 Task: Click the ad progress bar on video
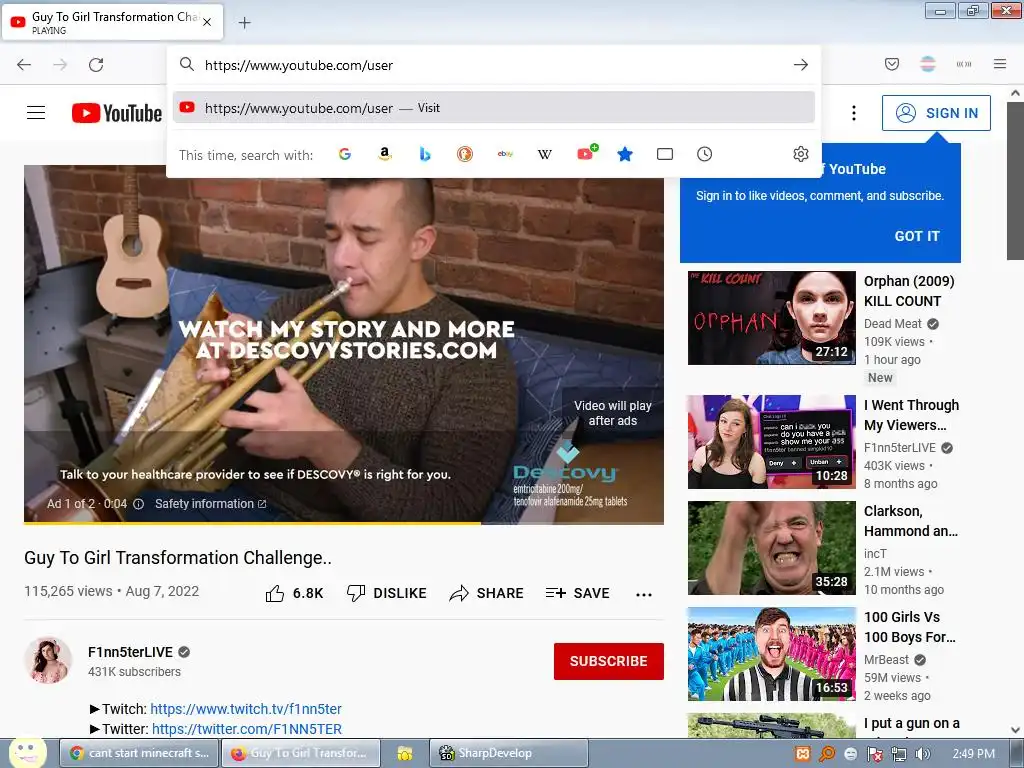(344, 522)
